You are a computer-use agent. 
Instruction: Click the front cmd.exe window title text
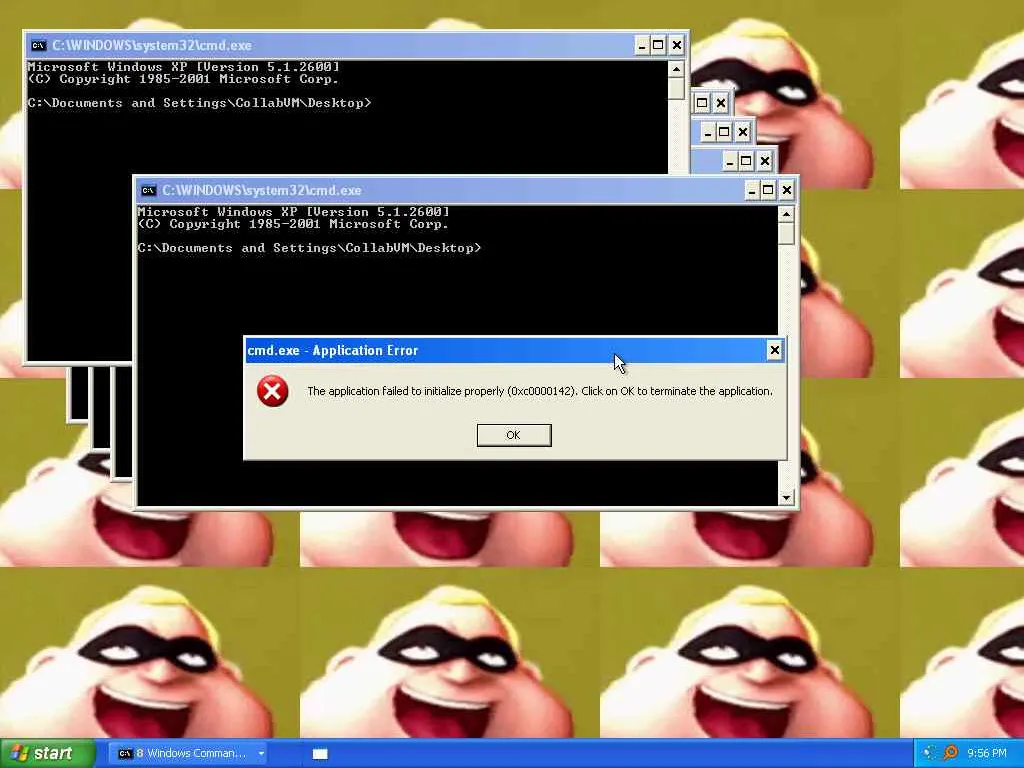point(262,191)
